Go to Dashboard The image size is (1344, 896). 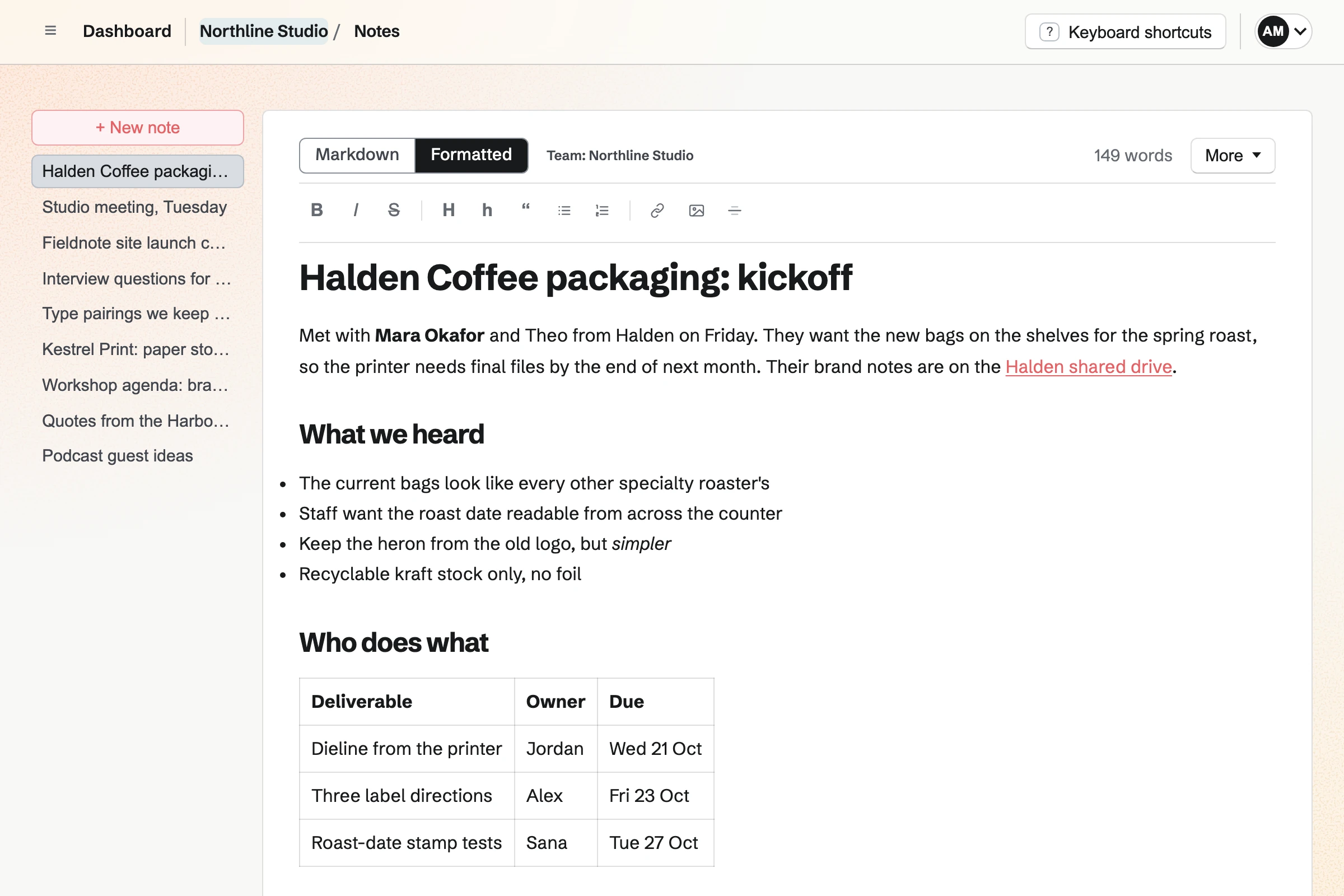click(127, 31)
